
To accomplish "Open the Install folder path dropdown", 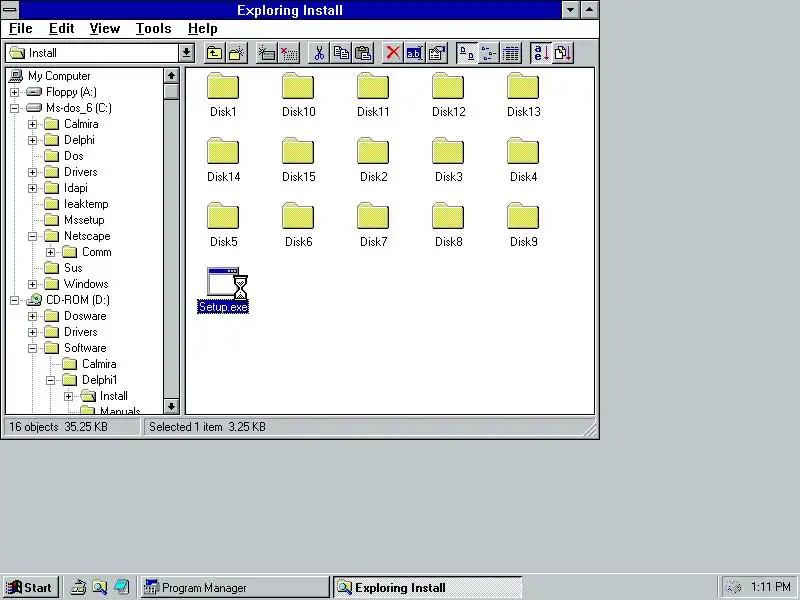I will [x=186, y=53].
